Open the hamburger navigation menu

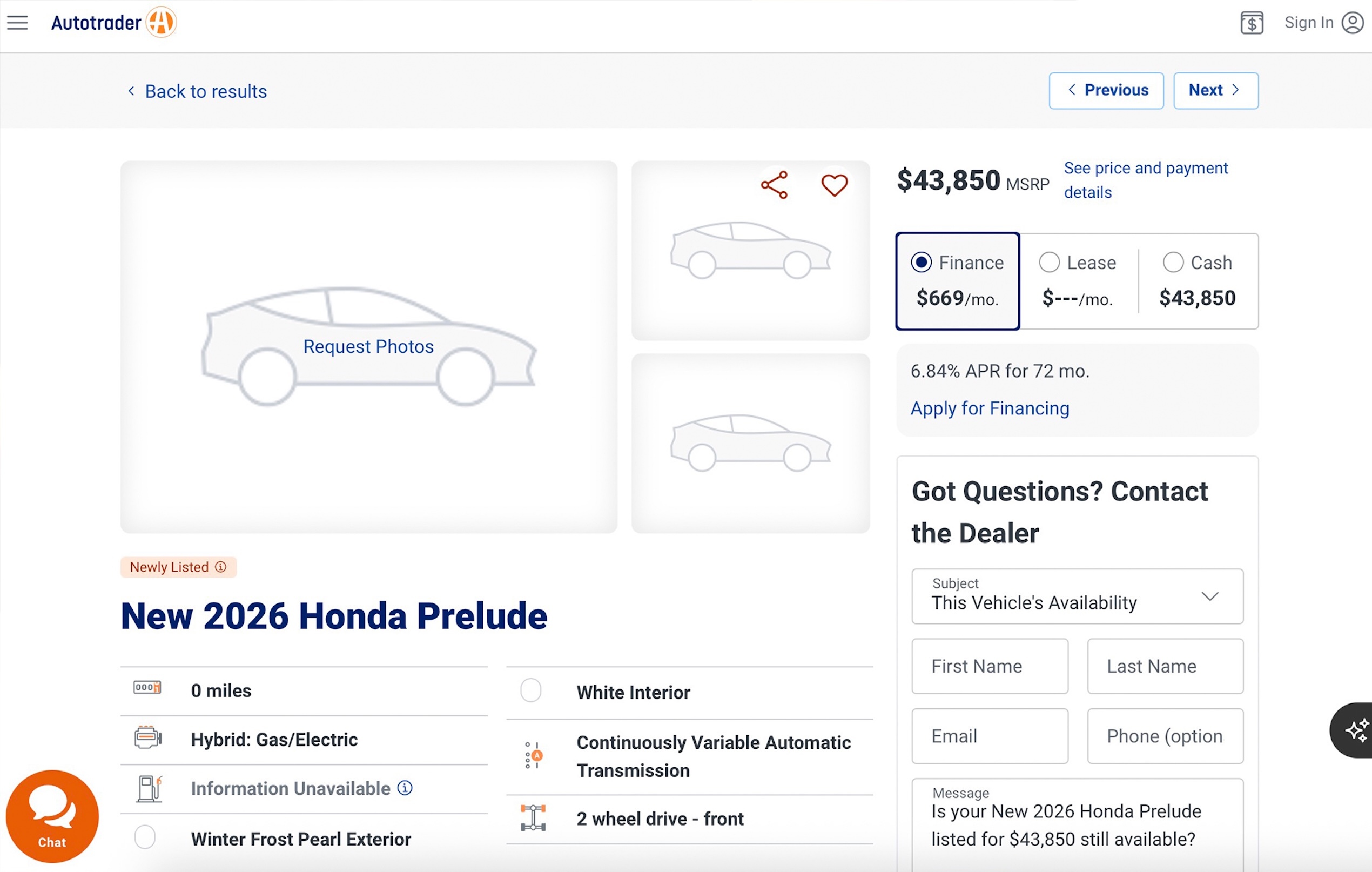pos(17,23)
